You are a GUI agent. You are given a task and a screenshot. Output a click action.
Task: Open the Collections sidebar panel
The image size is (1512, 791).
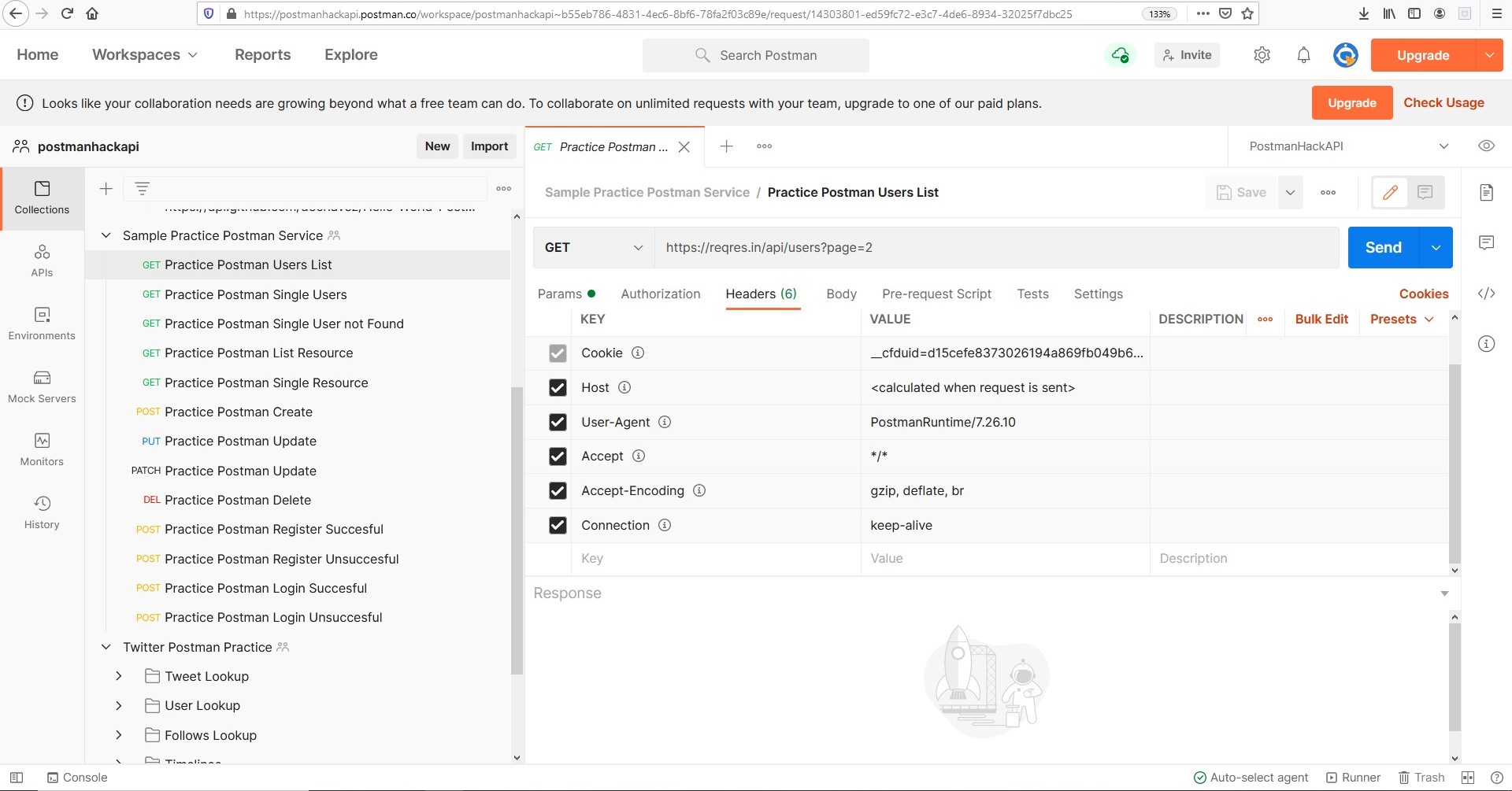(x=42, y=198)
